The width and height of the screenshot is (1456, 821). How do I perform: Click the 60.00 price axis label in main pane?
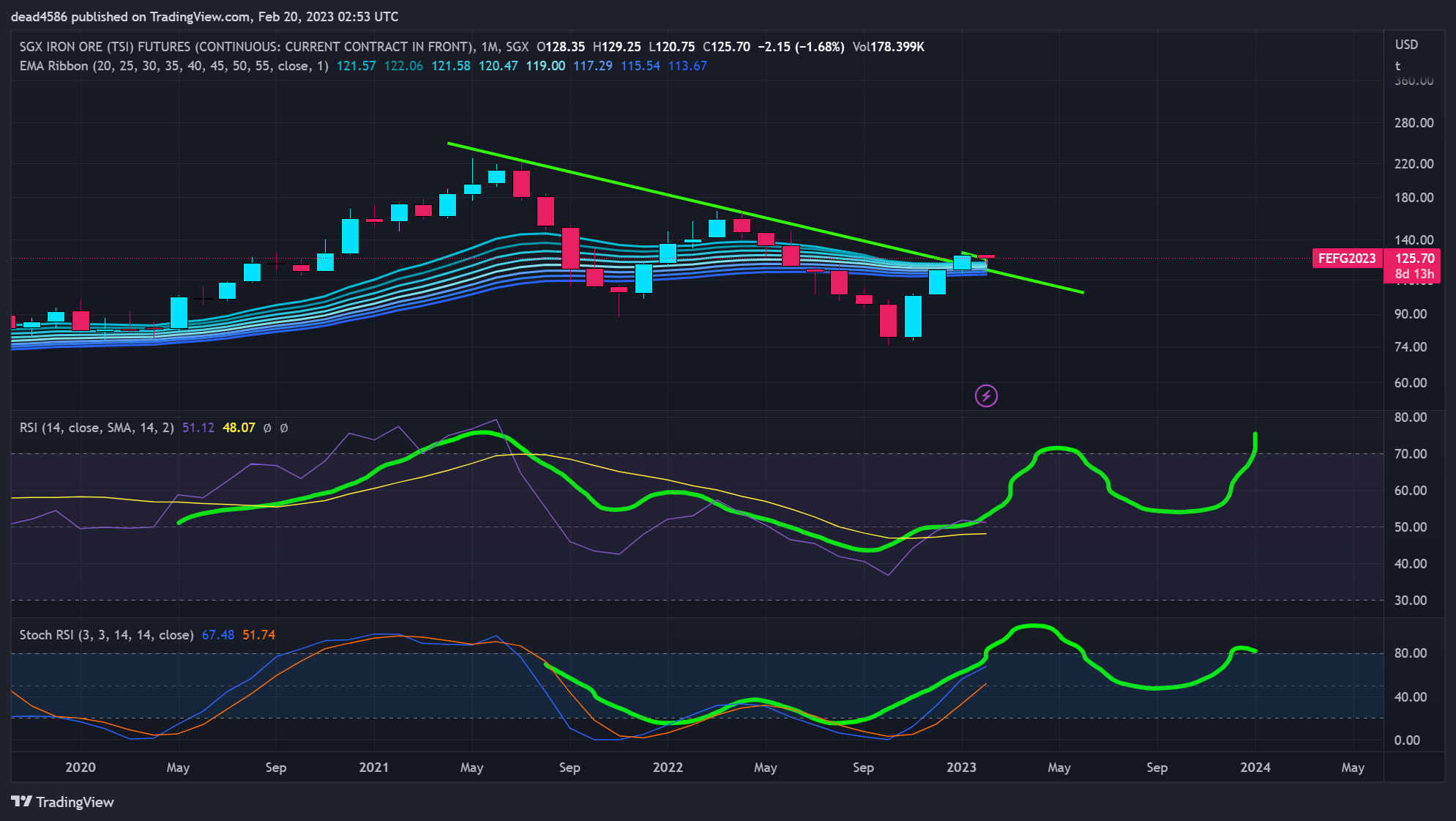1411,383
